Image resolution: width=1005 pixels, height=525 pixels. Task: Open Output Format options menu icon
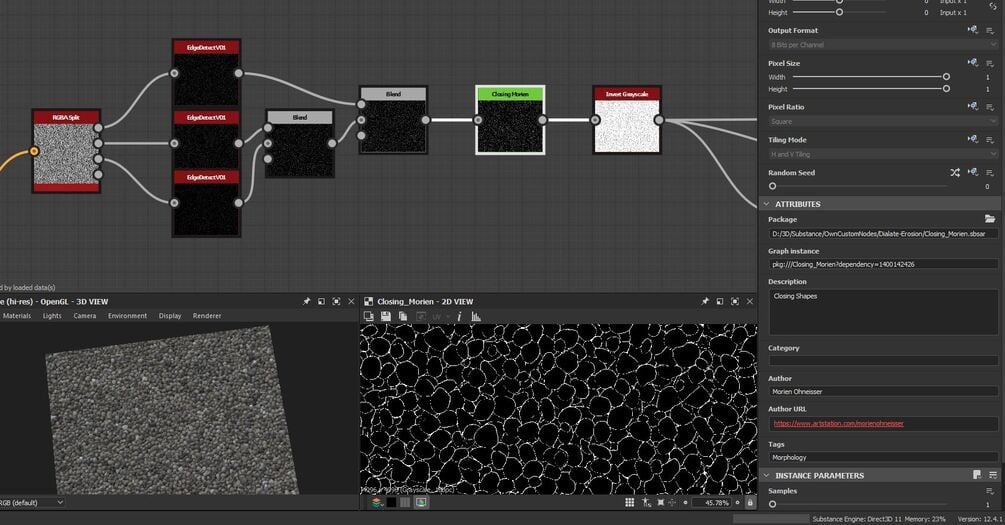point(990,30)
